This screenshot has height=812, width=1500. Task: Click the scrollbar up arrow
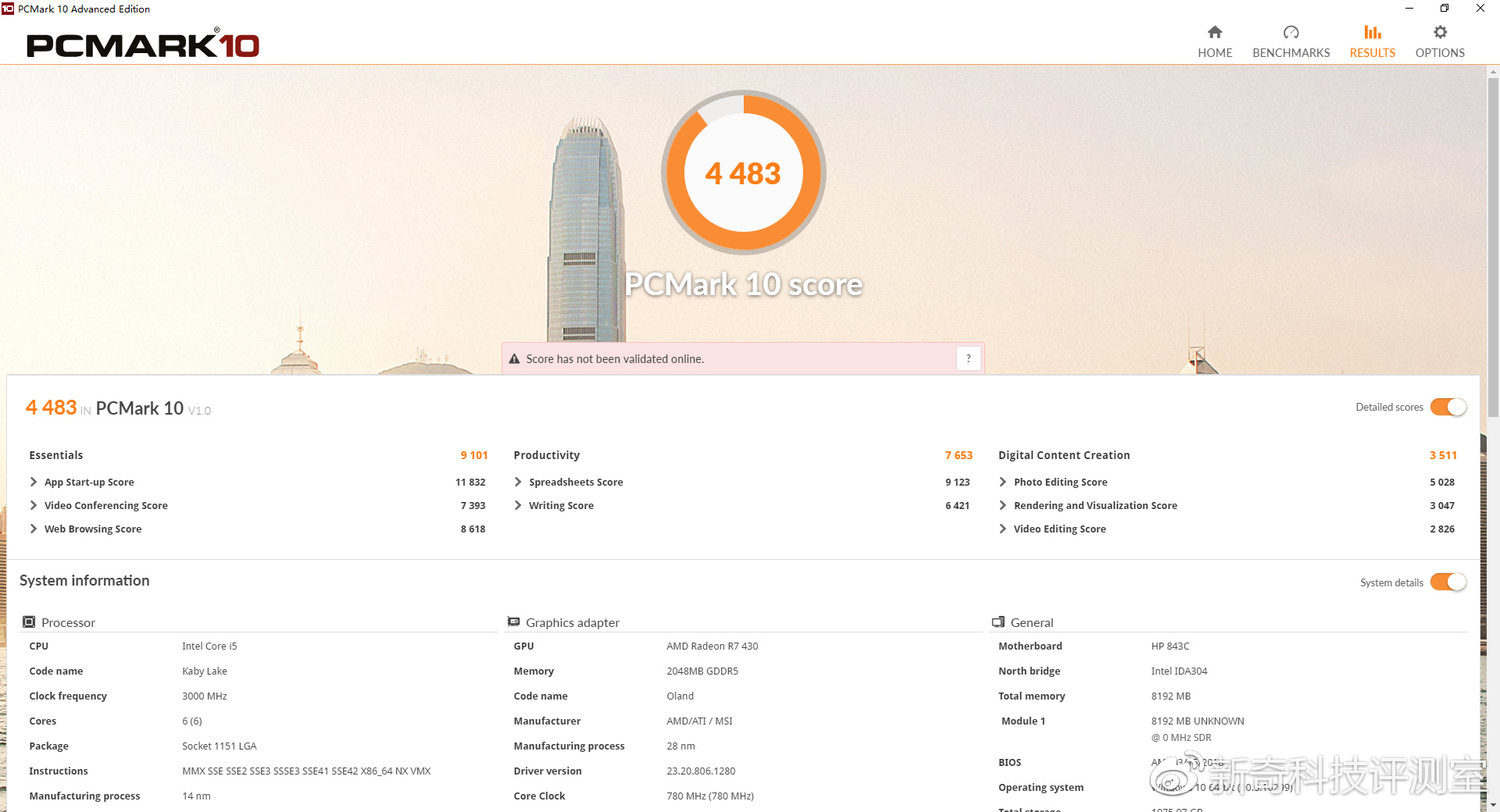pos(1493,72)
